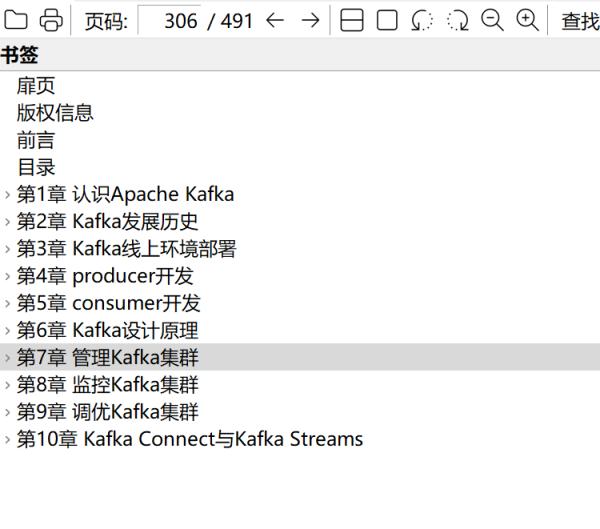Click the 查找 search box
The image size is (600, 529).
[x=578, y=21]
